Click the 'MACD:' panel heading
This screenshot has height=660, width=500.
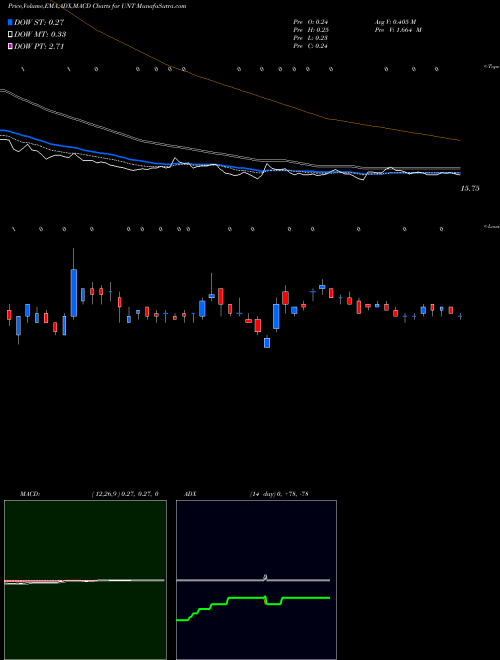click(x=30, y=494)
